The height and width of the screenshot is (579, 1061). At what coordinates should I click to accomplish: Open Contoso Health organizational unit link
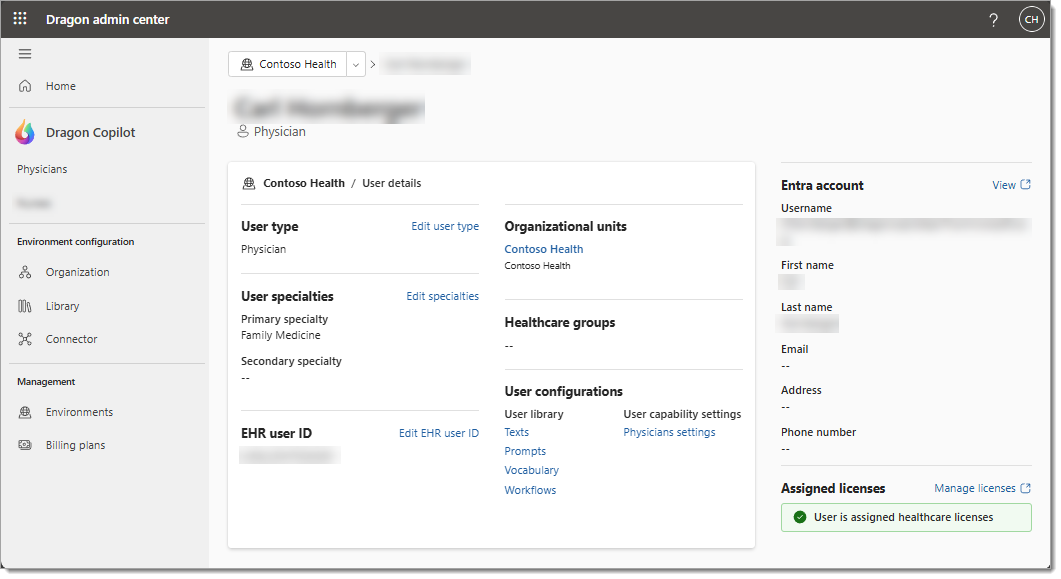pos(543,249)
